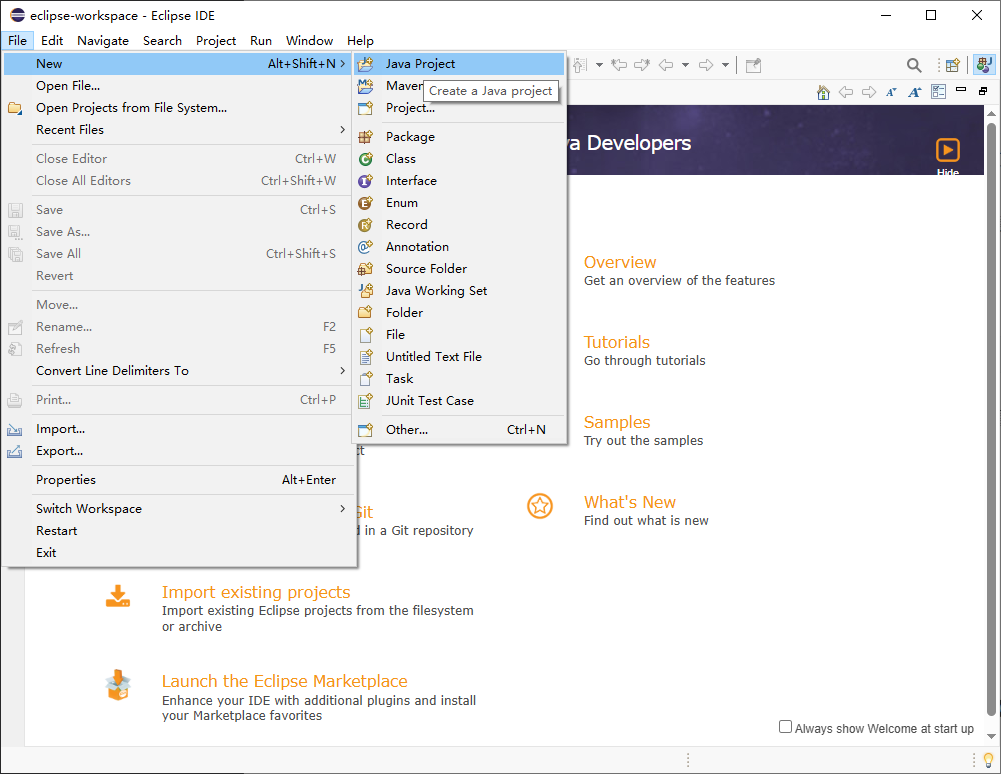
Task: Click the Pin Editor toolbar icon
Action: click(x=753, y=65)
